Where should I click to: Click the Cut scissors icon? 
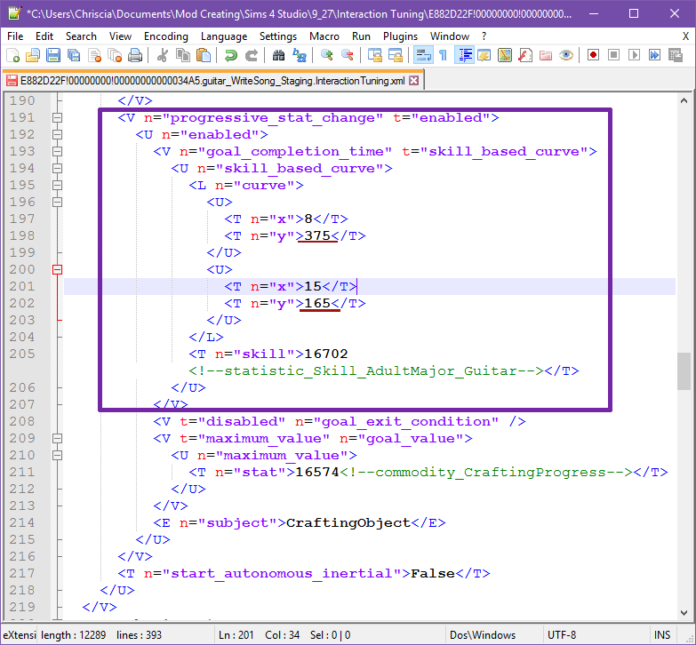162,56
